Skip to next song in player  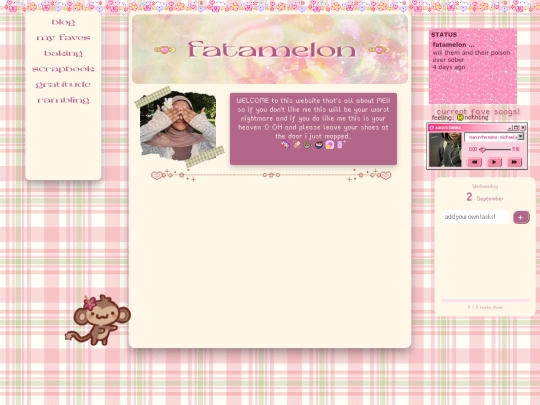click(x=514, y=162)
